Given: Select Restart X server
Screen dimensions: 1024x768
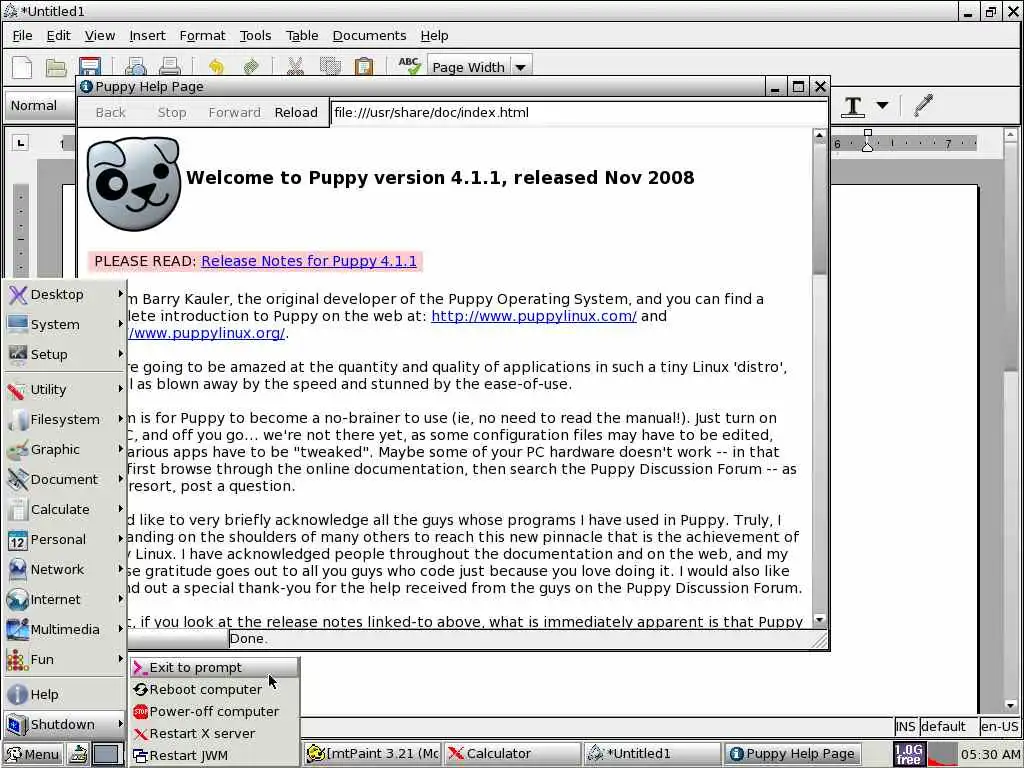Looking at the screenshot, I should tap(215, 734).
